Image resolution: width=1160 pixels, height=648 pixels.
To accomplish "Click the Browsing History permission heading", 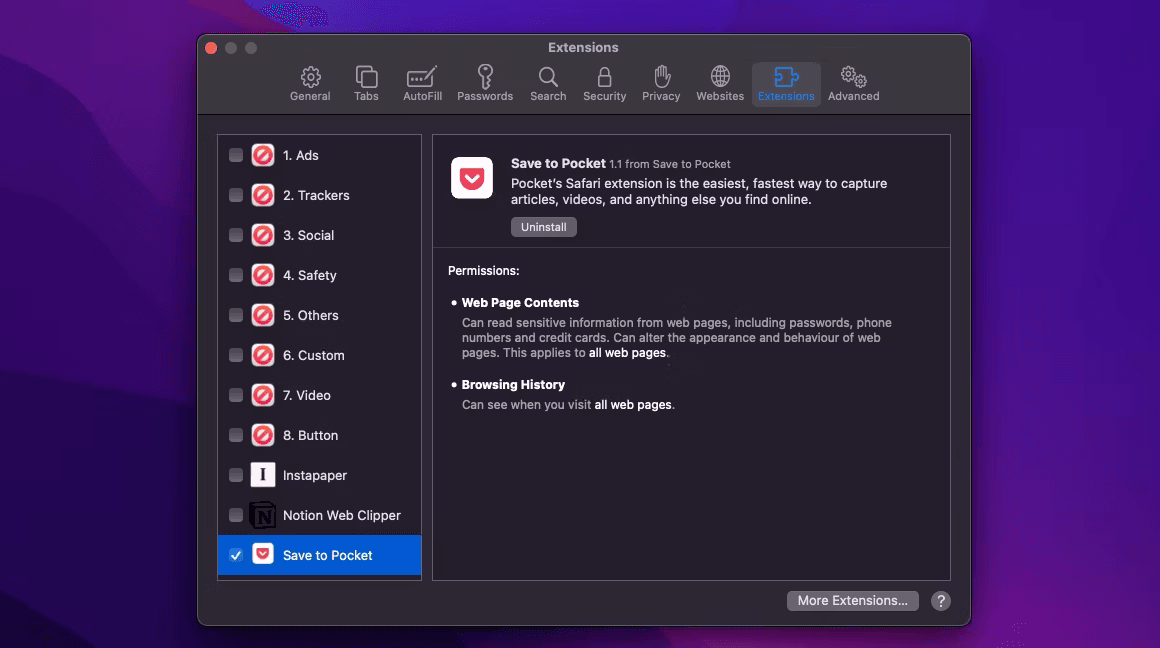I will (x=513, y=385).
